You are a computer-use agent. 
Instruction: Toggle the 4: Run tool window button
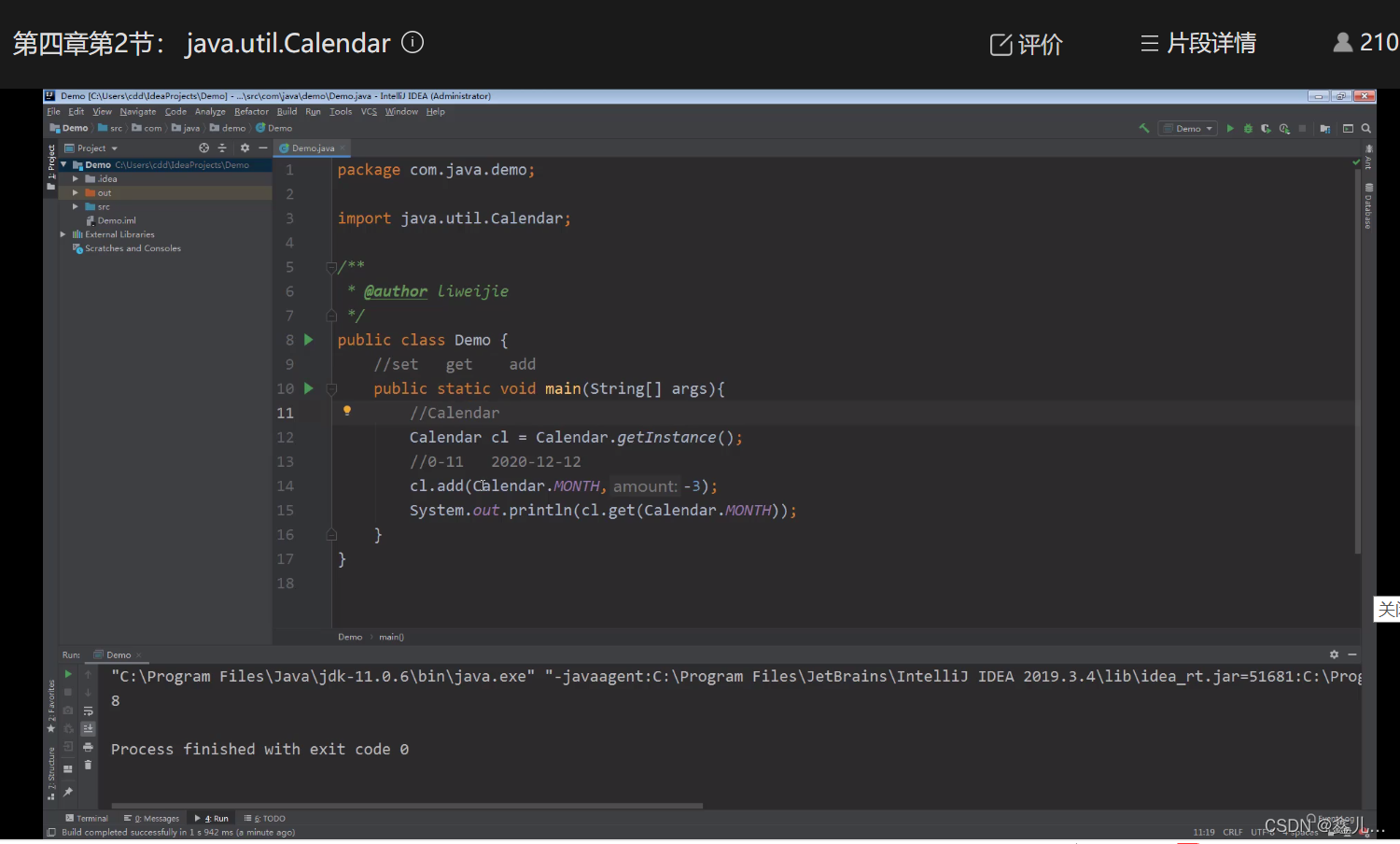coord(212,819)
